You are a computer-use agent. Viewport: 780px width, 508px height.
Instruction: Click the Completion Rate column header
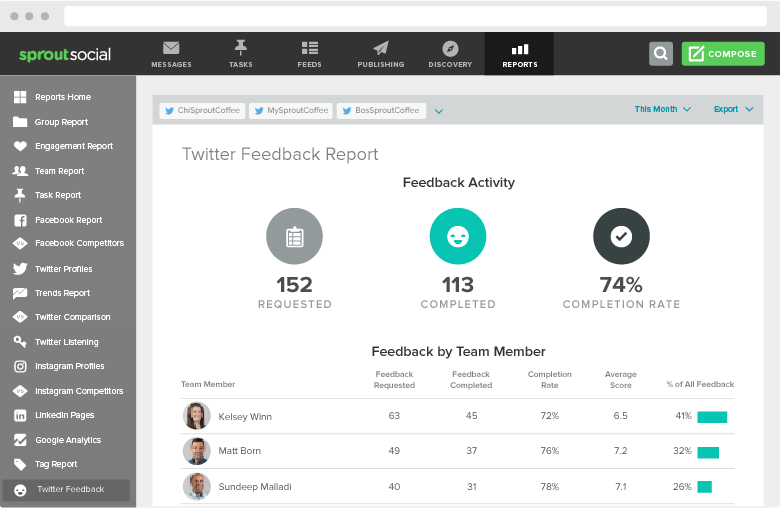pos(550,380)
